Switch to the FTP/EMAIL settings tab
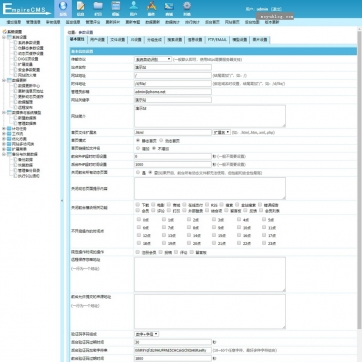Screen dimensions: 362x362 [217, 39]
